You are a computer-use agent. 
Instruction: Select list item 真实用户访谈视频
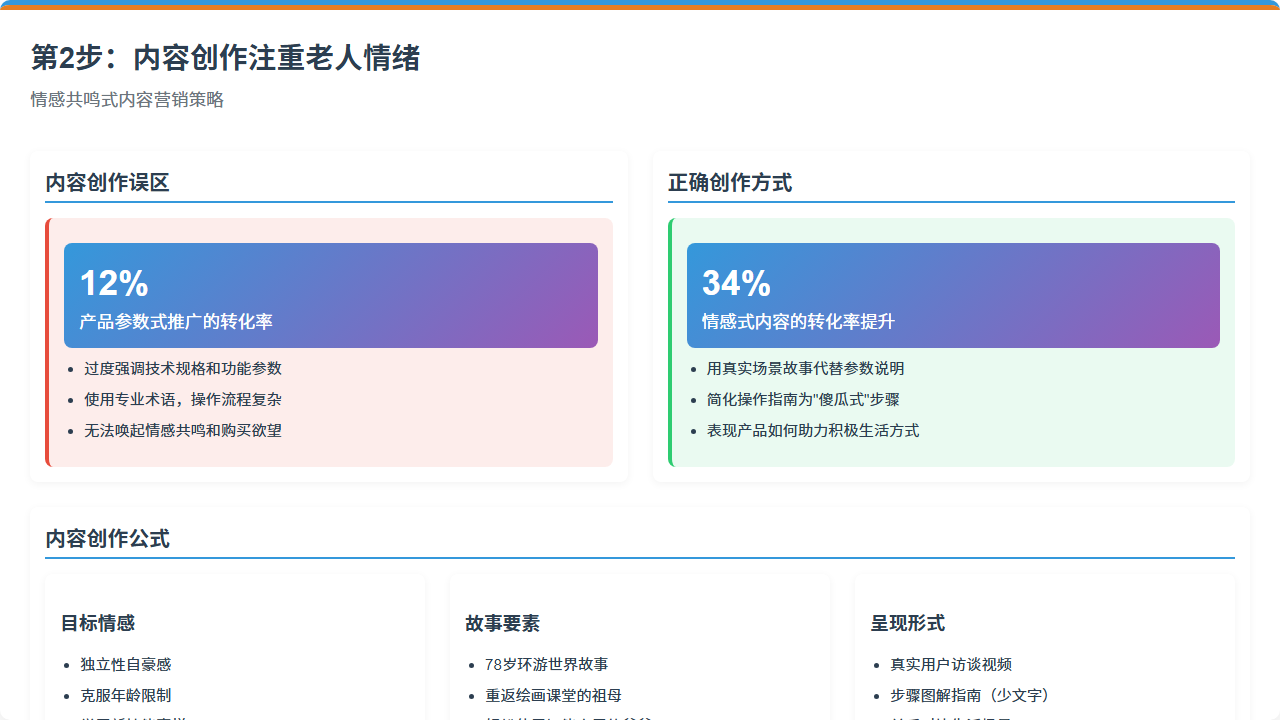[x=951, y=665]
